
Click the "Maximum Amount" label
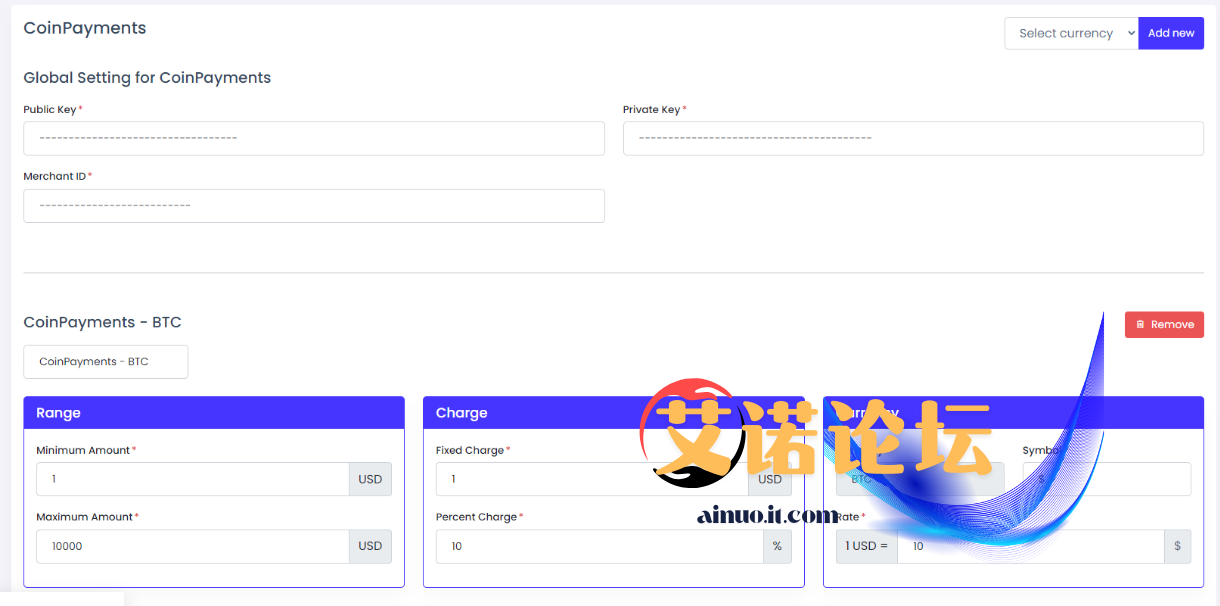[x=85, y=517]
